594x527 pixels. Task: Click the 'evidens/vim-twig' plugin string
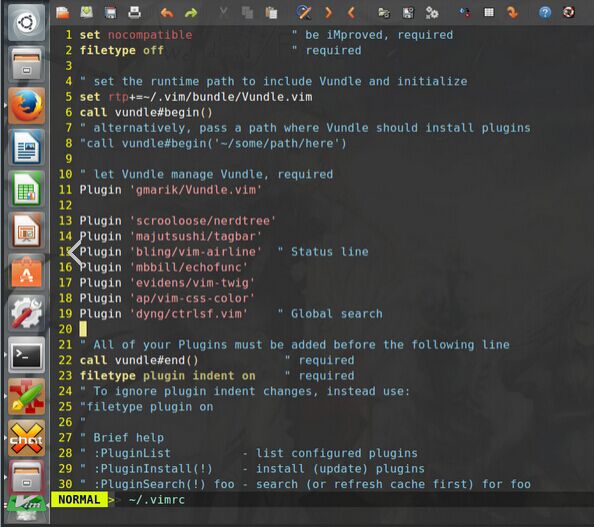[x=192, y=283]
